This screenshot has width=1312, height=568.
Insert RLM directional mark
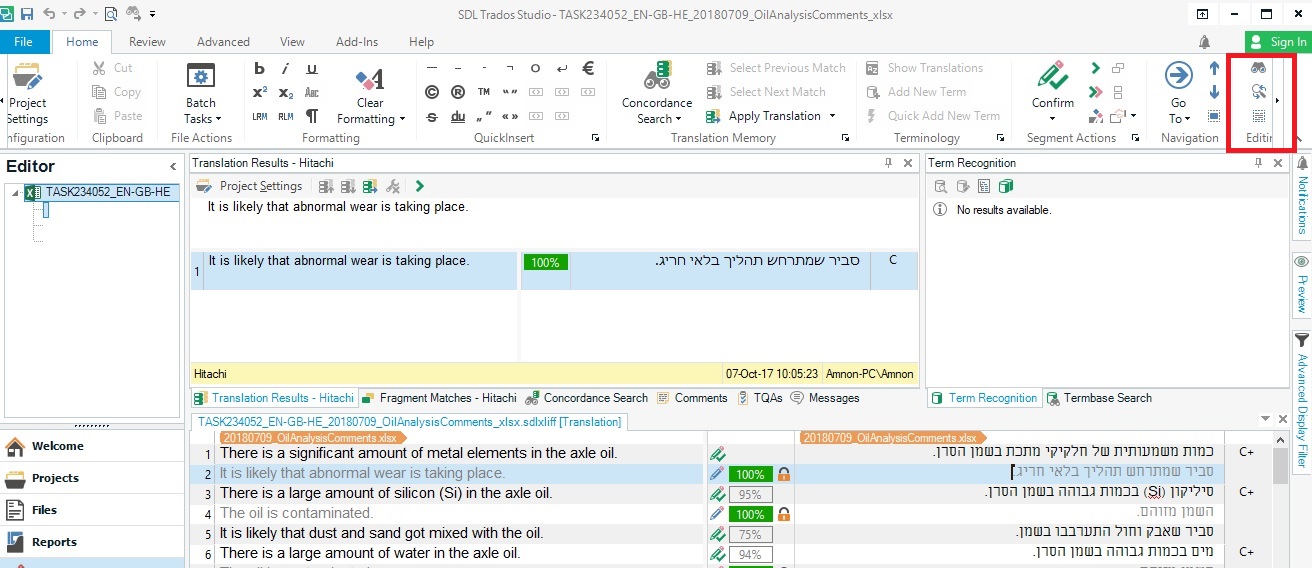pos(286,116)
